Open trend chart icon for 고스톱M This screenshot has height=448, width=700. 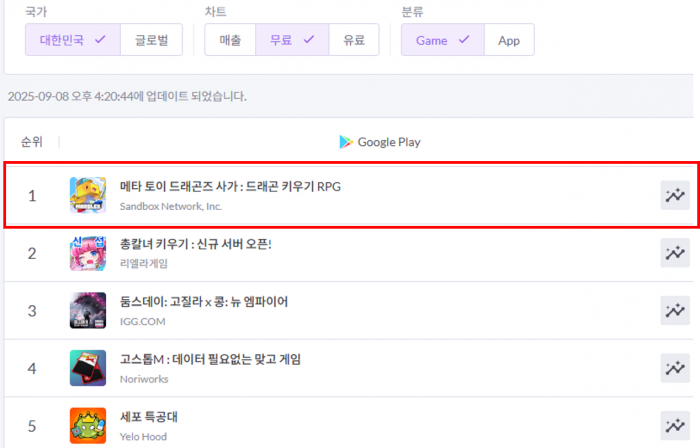click(x=675, y=368)
